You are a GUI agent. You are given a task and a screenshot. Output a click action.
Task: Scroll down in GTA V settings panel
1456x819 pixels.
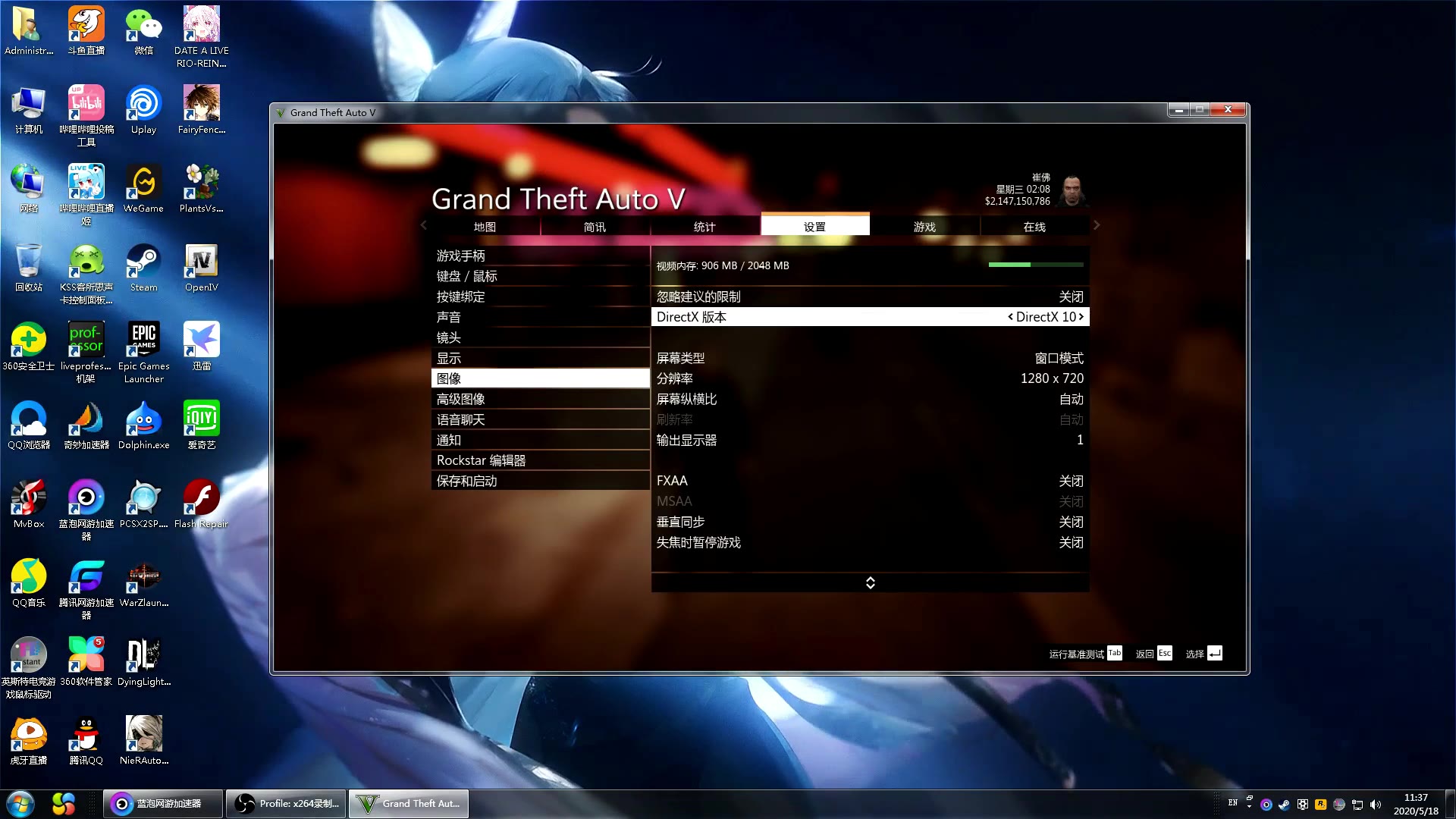pos(869,585)
